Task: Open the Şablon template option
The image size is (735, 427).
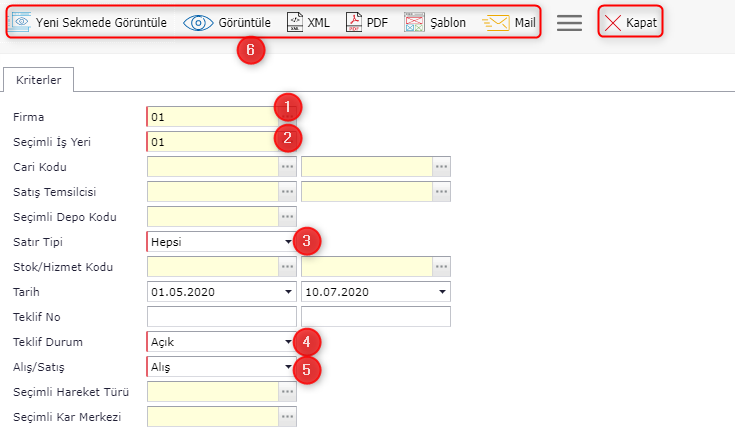Action: pyautogui.click(x=415, y=22)
